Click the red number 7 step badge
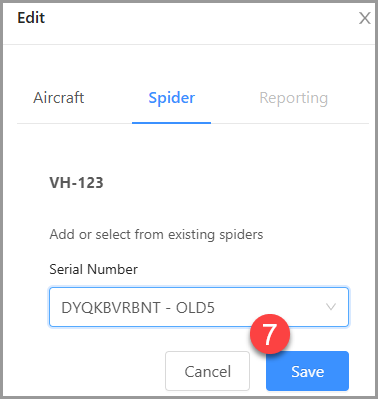The image size is (378, 399). [270, 334]
